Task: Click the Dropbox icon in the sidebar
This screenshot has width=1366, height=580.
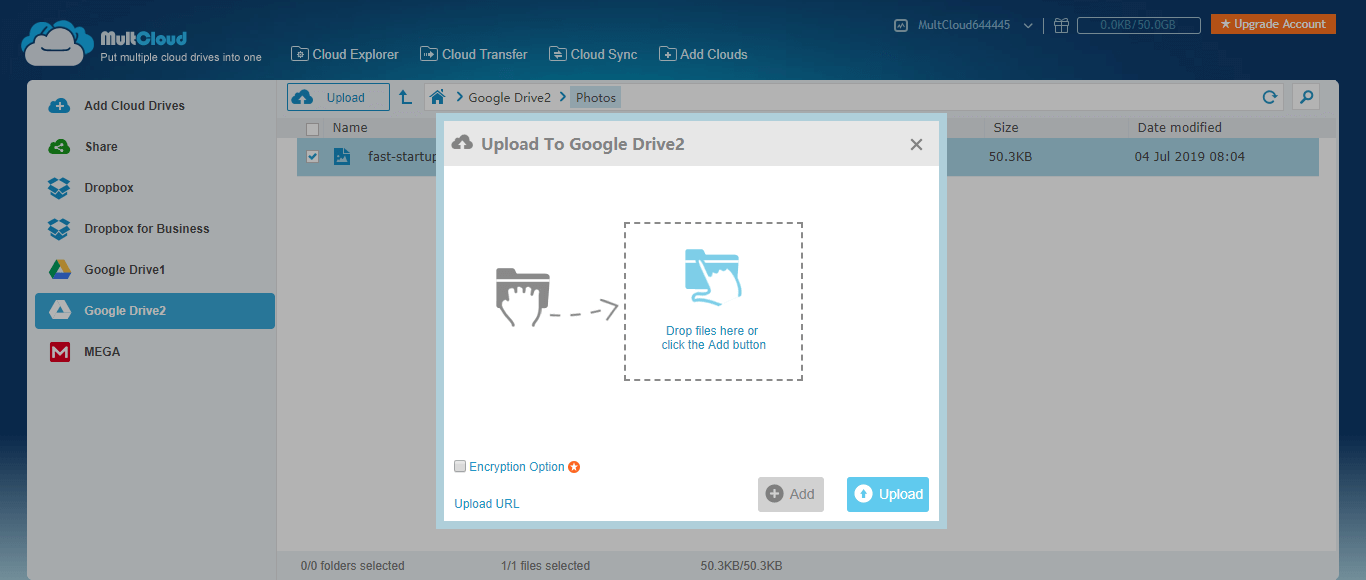Action: coord(60,188)
